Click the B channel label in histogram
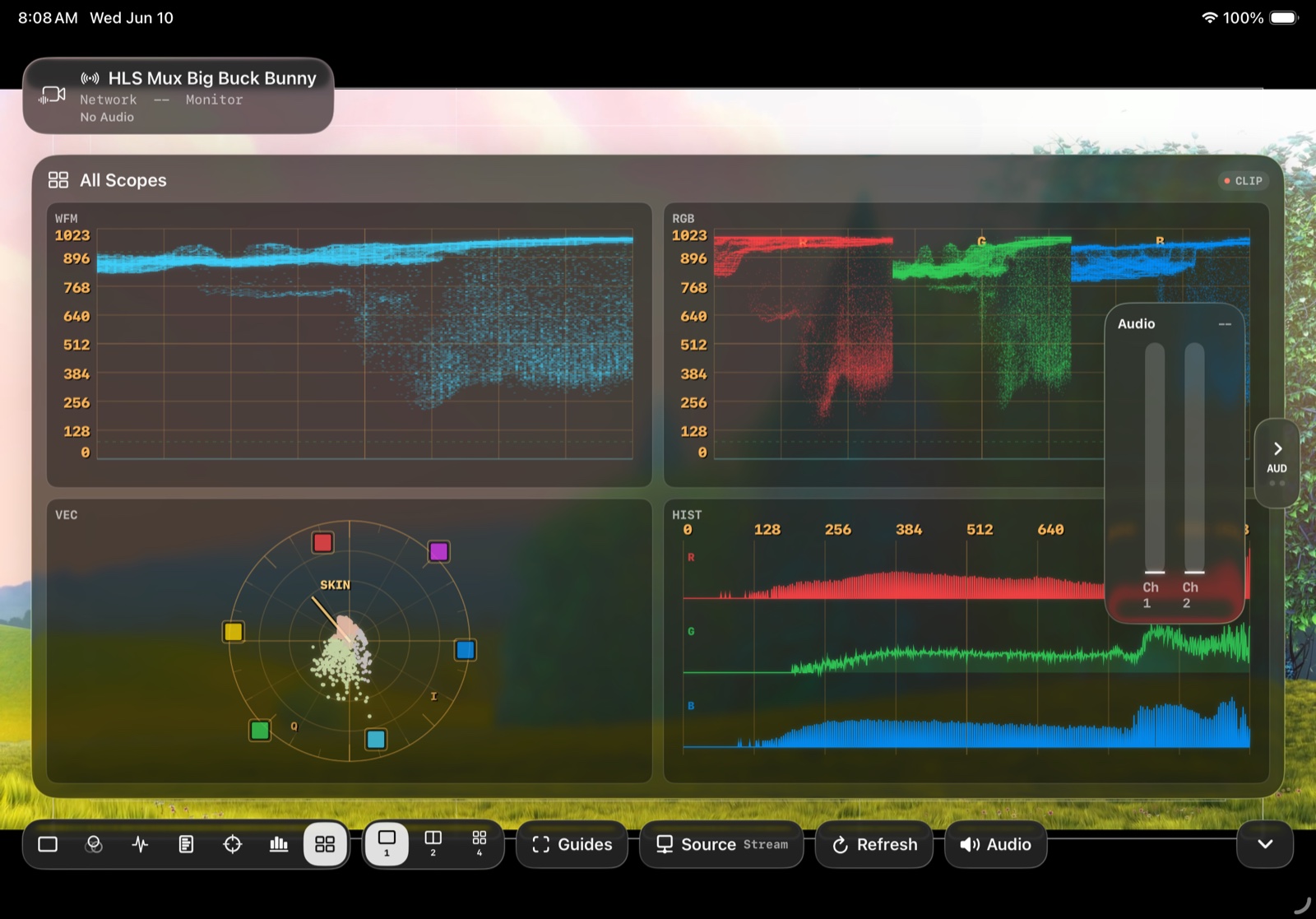The height and width of the screenshot is (919, 1316). coord(691,705)
